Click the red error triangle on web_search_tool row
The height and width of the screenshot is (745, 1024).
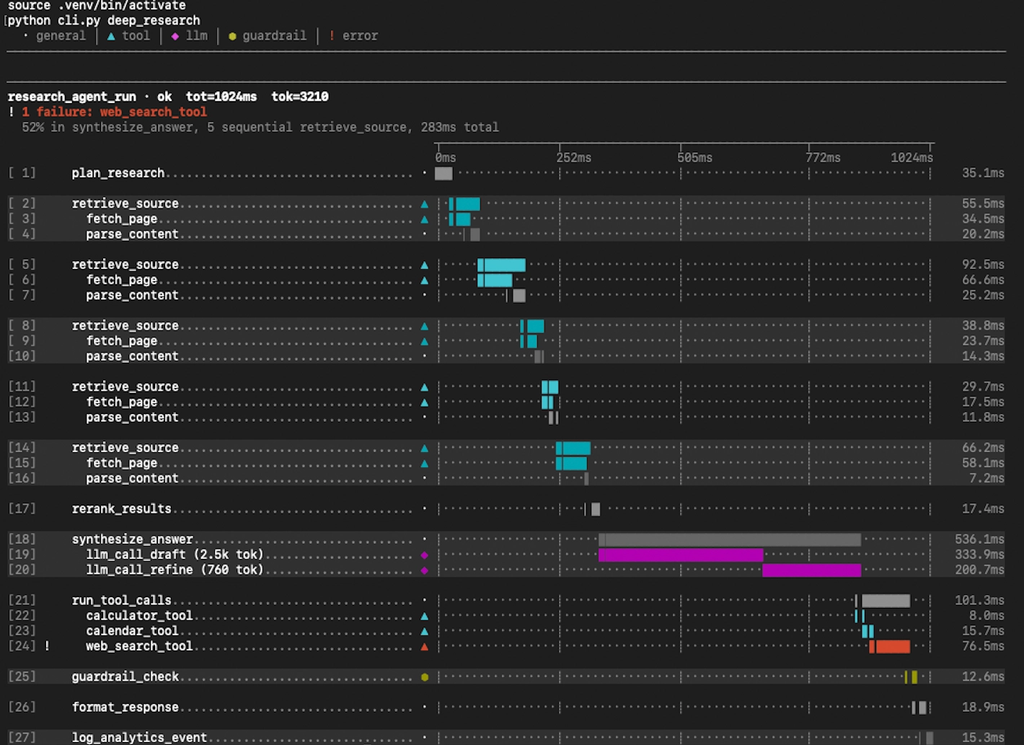pos(424,646)
